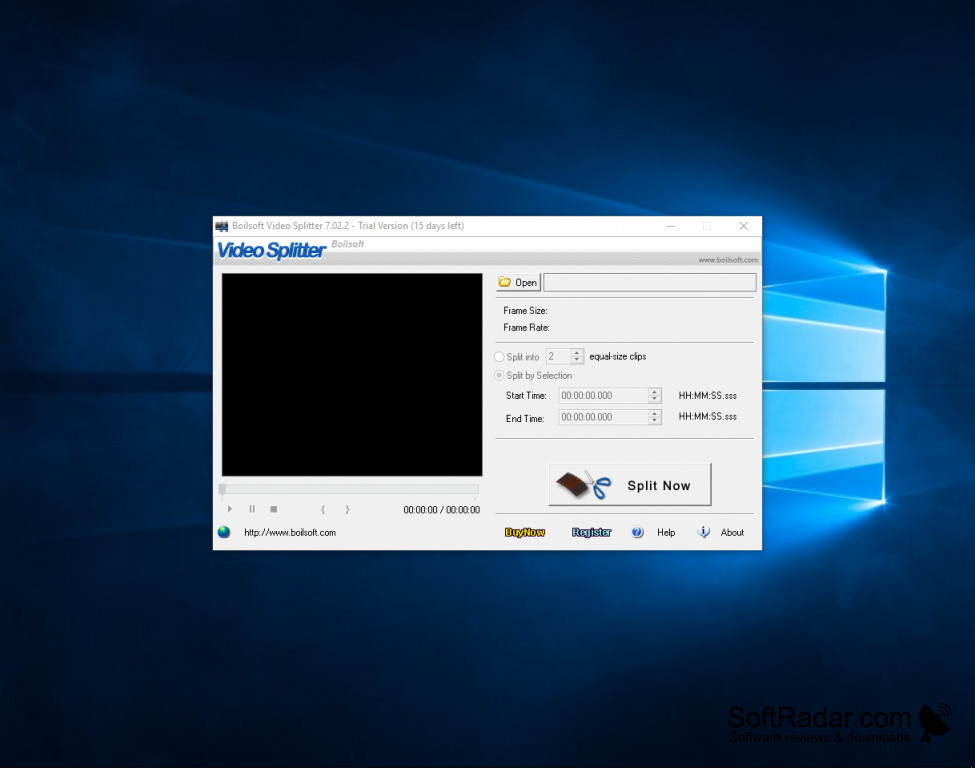Minimize the Boilsoft Video Splitter window
The height and width of the screenshot is (768, 975).
click(x=671, y=226)
